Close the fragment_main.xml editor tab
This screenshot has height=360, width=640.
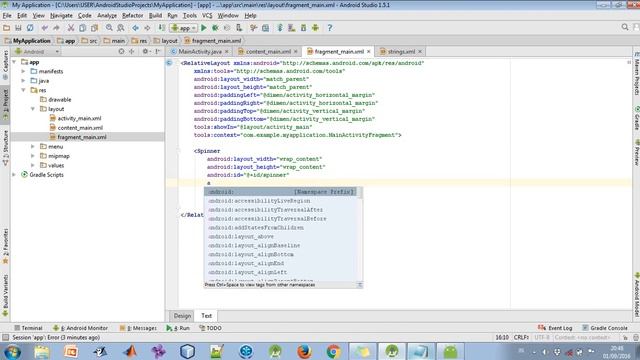coord(369,51)
